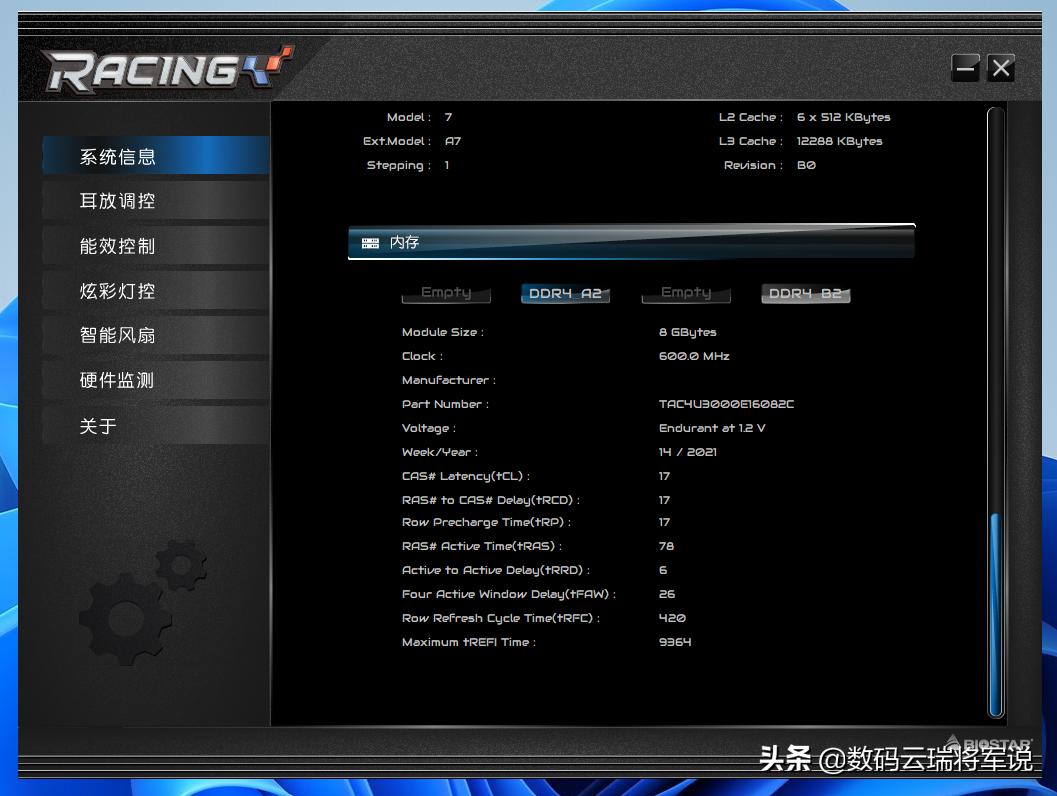This screenshot has width=1057, height=796.
Task: Open the 系统信息 system info section
Action: pyautogui.click(x=156, y=156)
